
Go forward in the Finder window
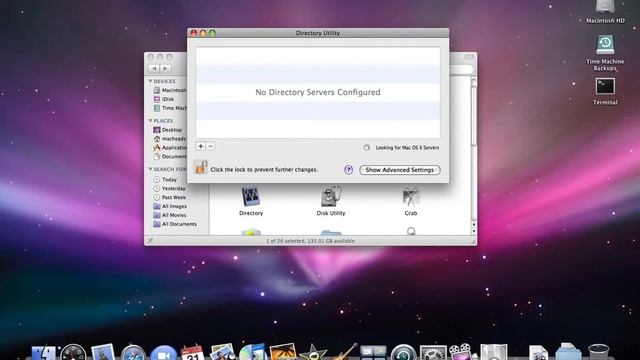(165, 69)
